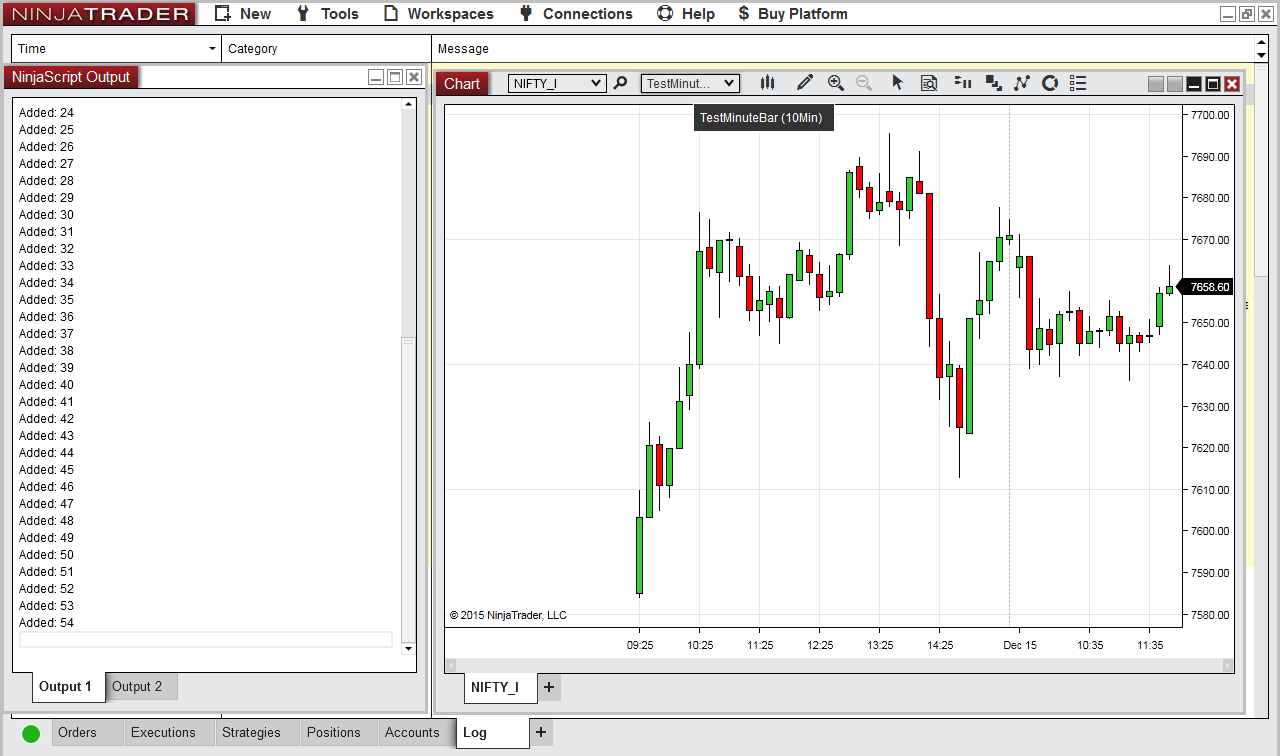Add a new chart tab with plus

(549, 687)
